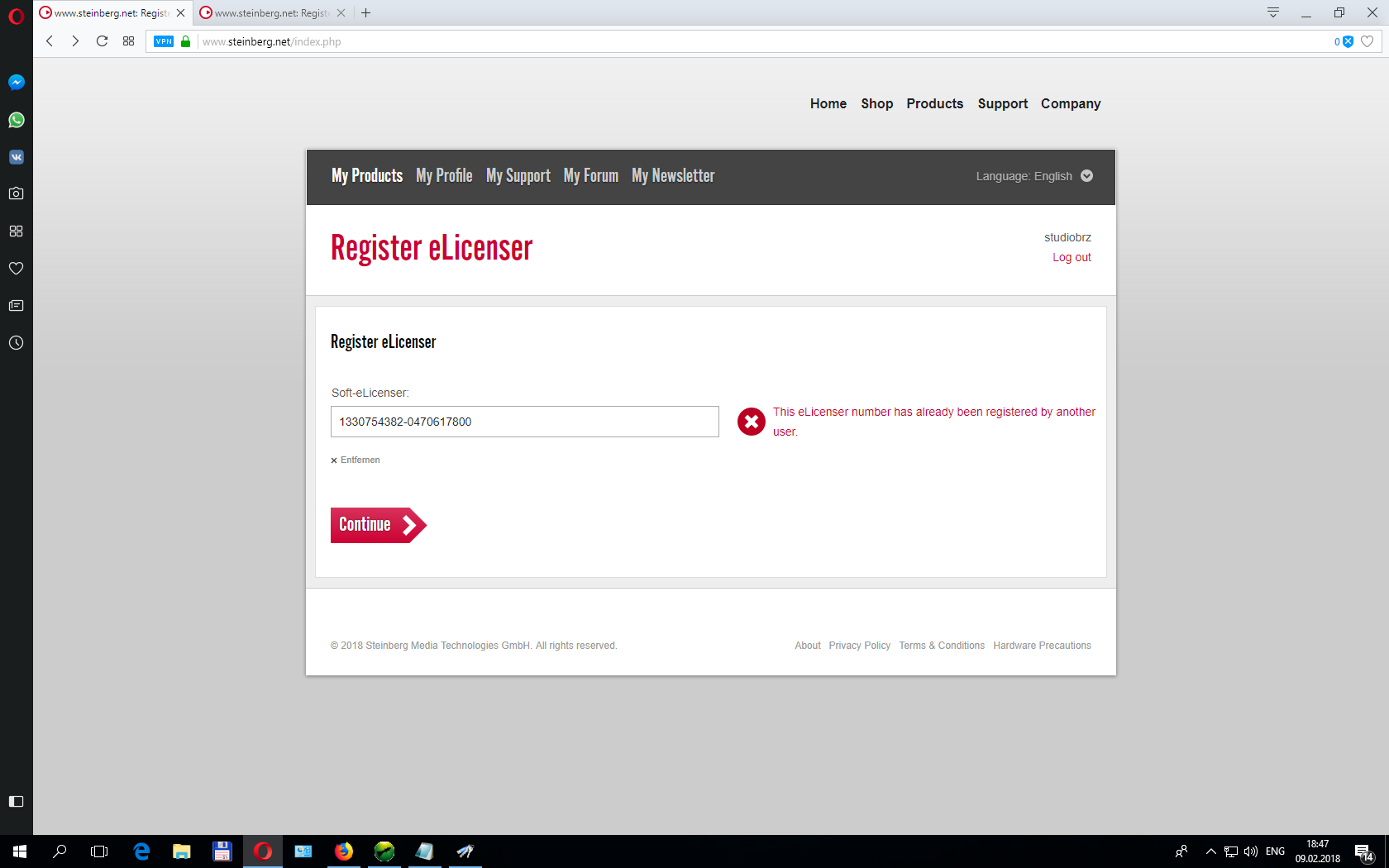Toggle the VPN badge

point(164,41)
